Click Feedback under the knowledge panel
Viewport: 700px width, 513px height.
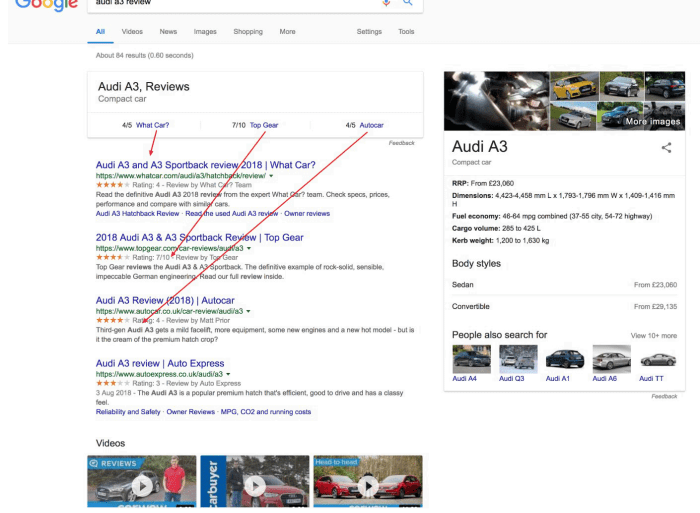(x=664, y=396)
